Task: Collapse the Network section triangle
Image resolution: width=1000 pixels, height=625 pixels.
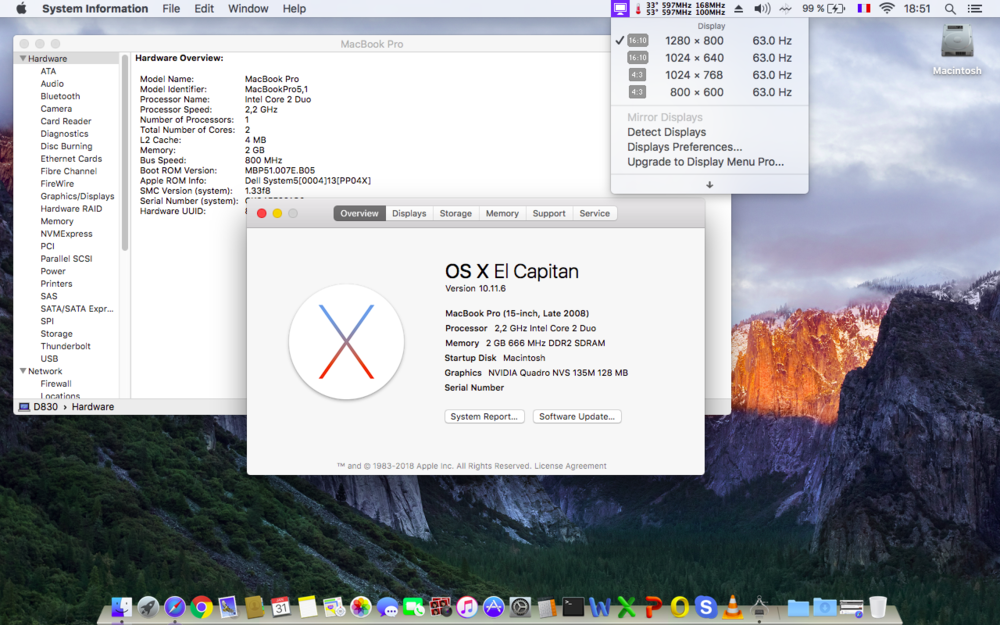Action: (23, 371)
